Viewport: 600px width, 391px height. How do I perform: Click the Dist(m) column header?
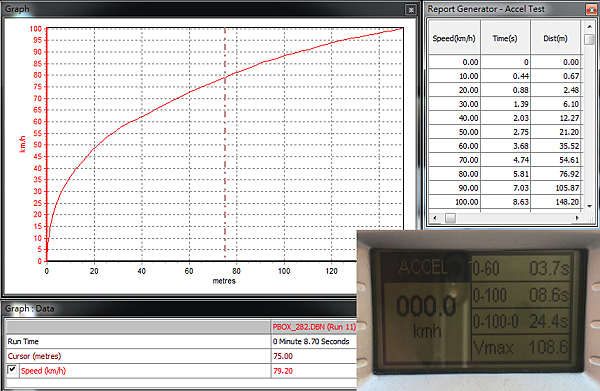[x=555, y=38]
